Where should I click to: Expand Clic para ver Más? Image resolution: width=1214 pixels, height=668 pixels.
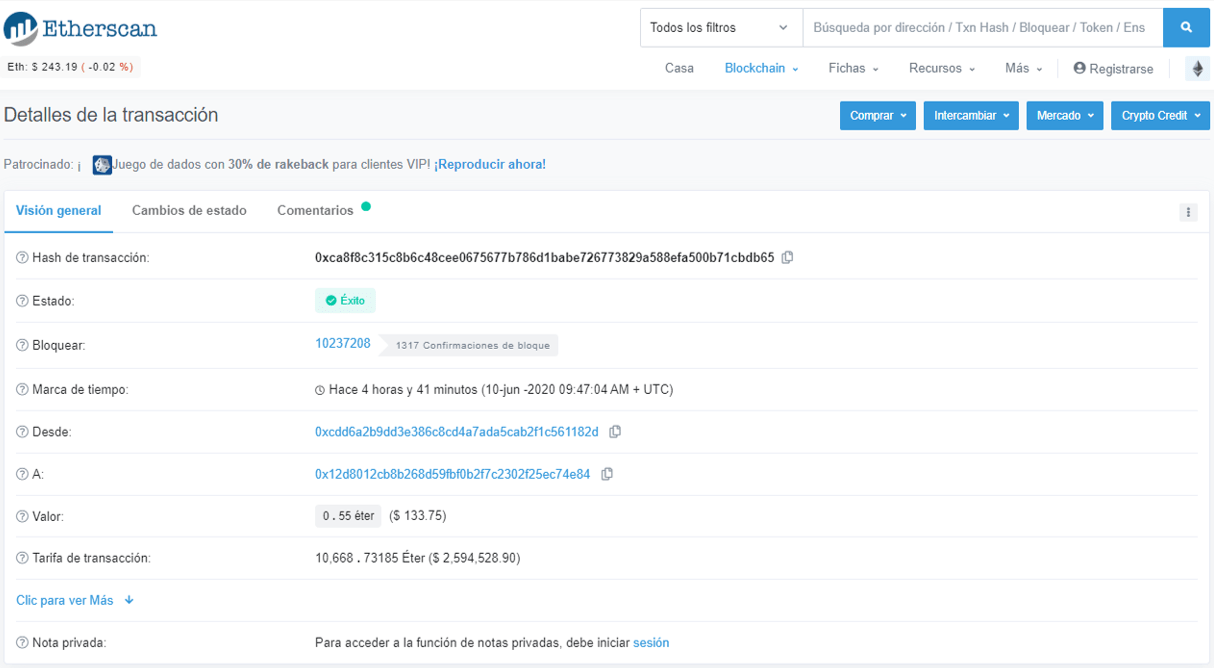pos(75,601)
